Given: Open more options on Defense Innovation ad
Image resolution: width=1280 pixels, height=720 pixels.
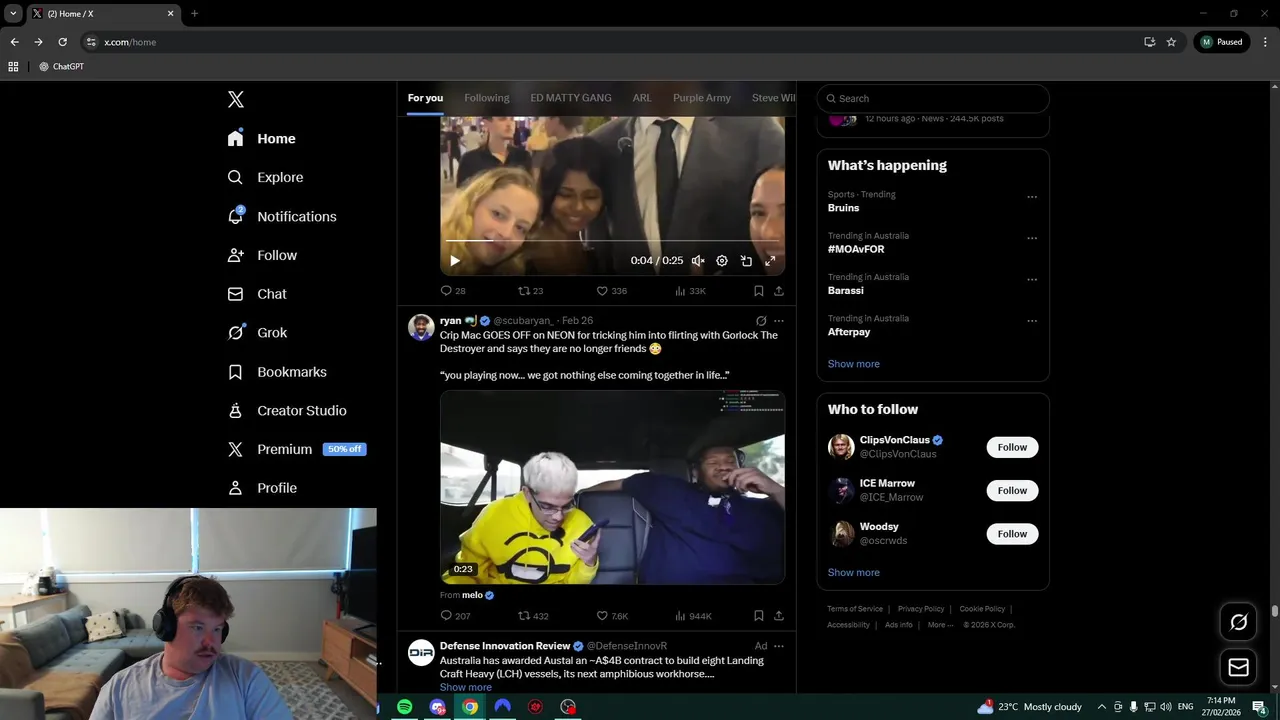Looking at the screenshot, I should [779, 646].
